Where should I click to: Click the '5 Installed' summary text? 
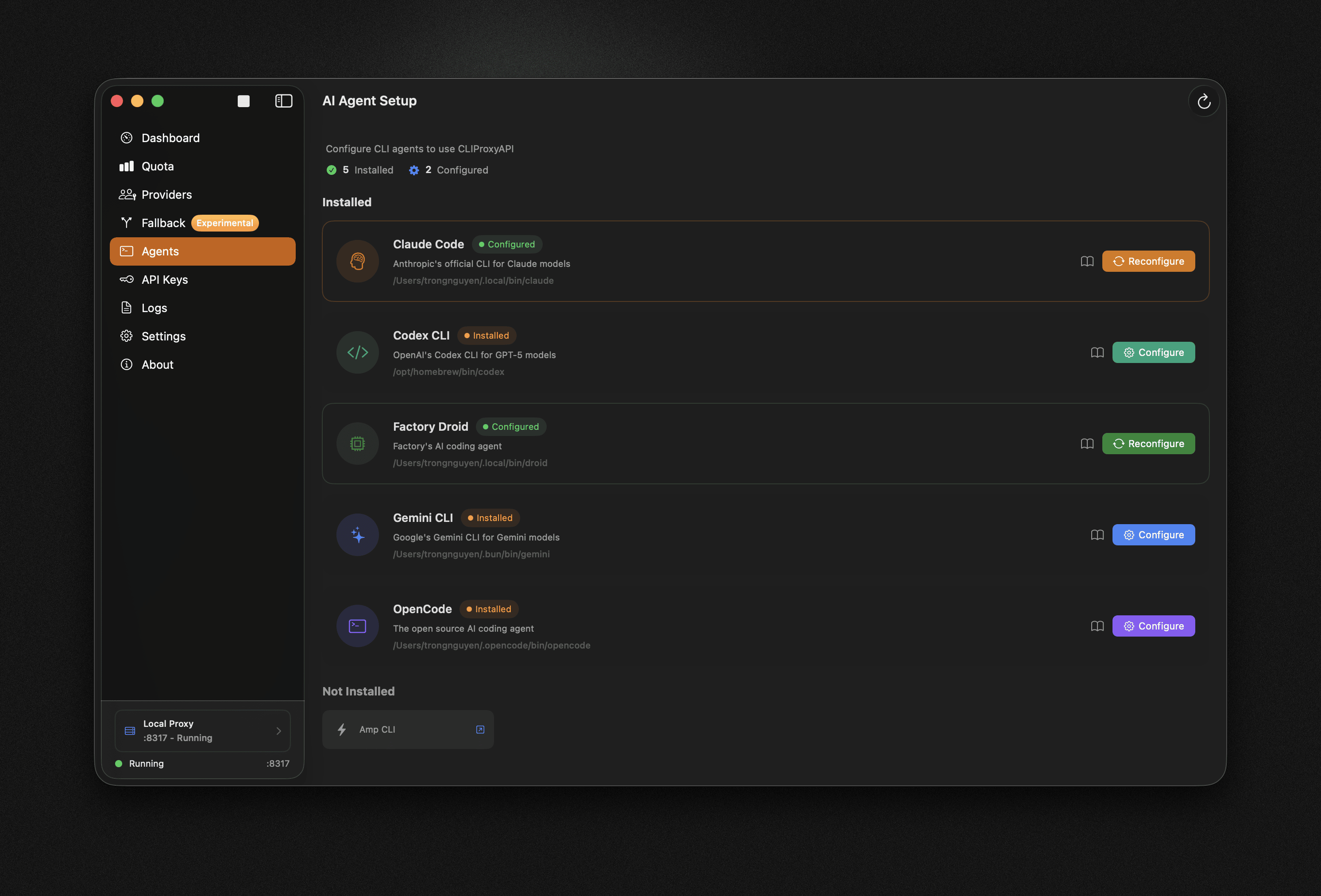pos(360,170)
